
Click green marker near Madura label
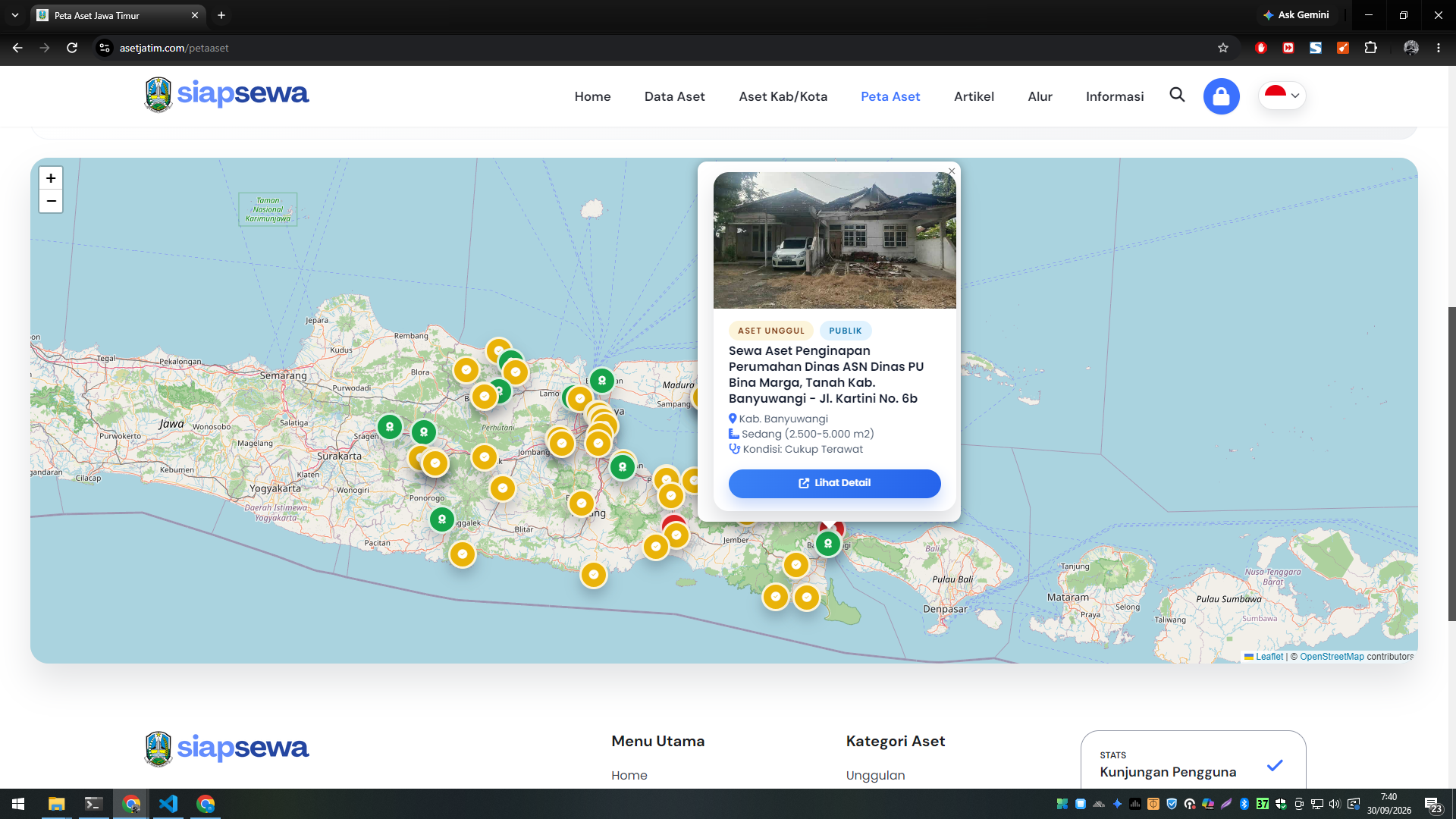[602, 381]
